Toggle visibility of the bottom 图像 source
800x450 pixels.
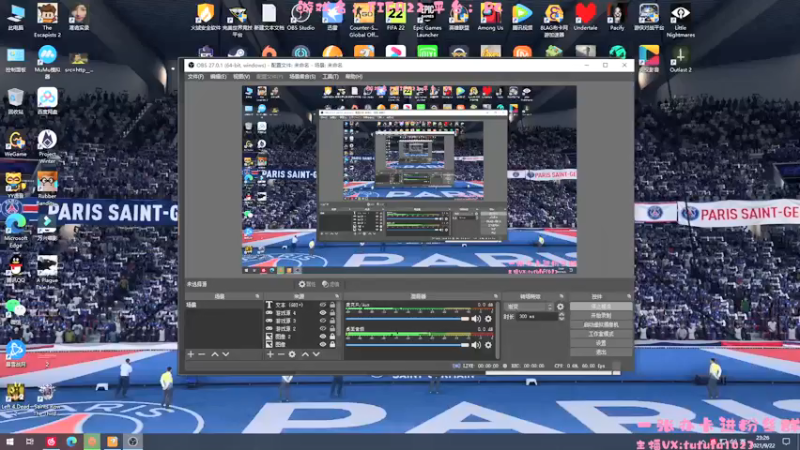322,344
